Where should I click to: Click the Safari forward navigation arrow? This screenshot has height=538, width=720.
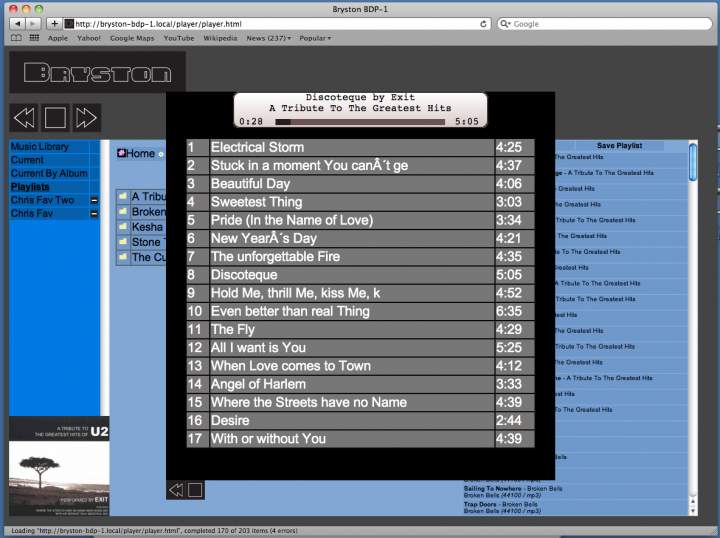[x=33, y=24]
